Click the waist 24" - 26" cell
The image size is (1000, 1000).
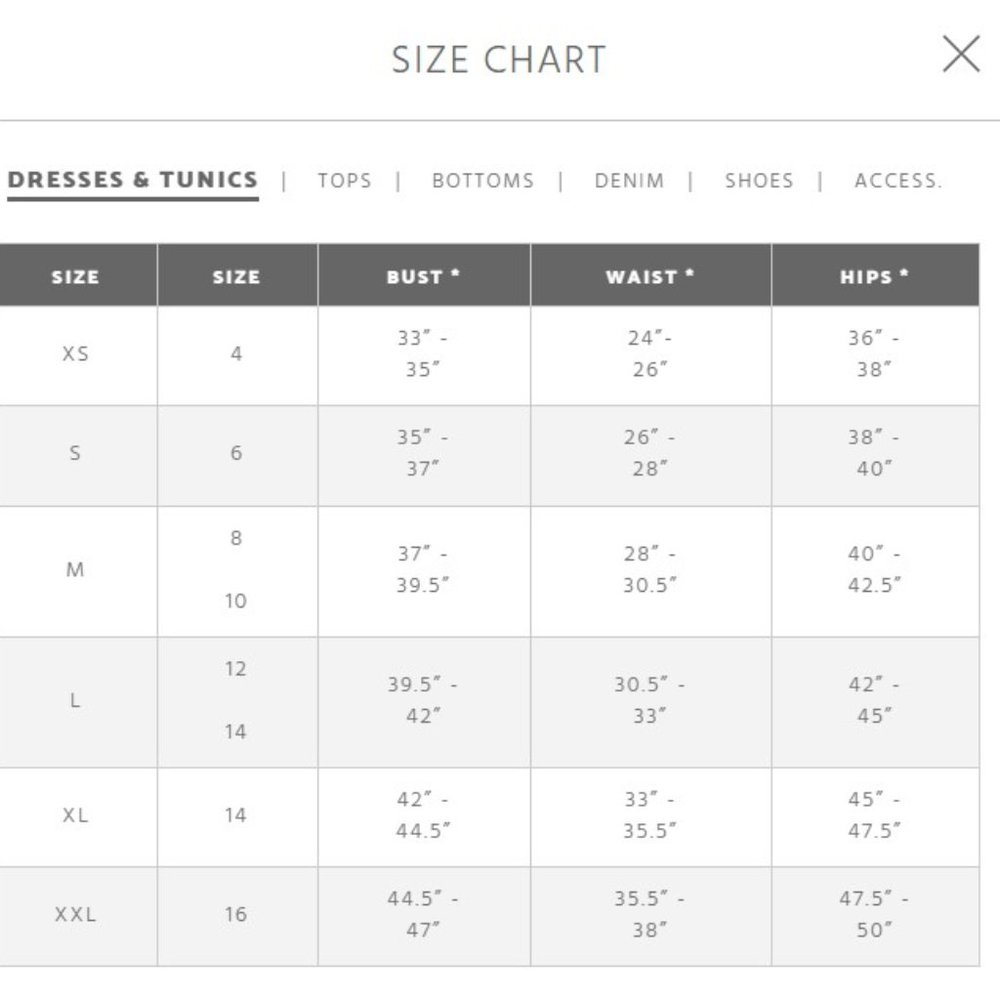[x=651, y=354]
